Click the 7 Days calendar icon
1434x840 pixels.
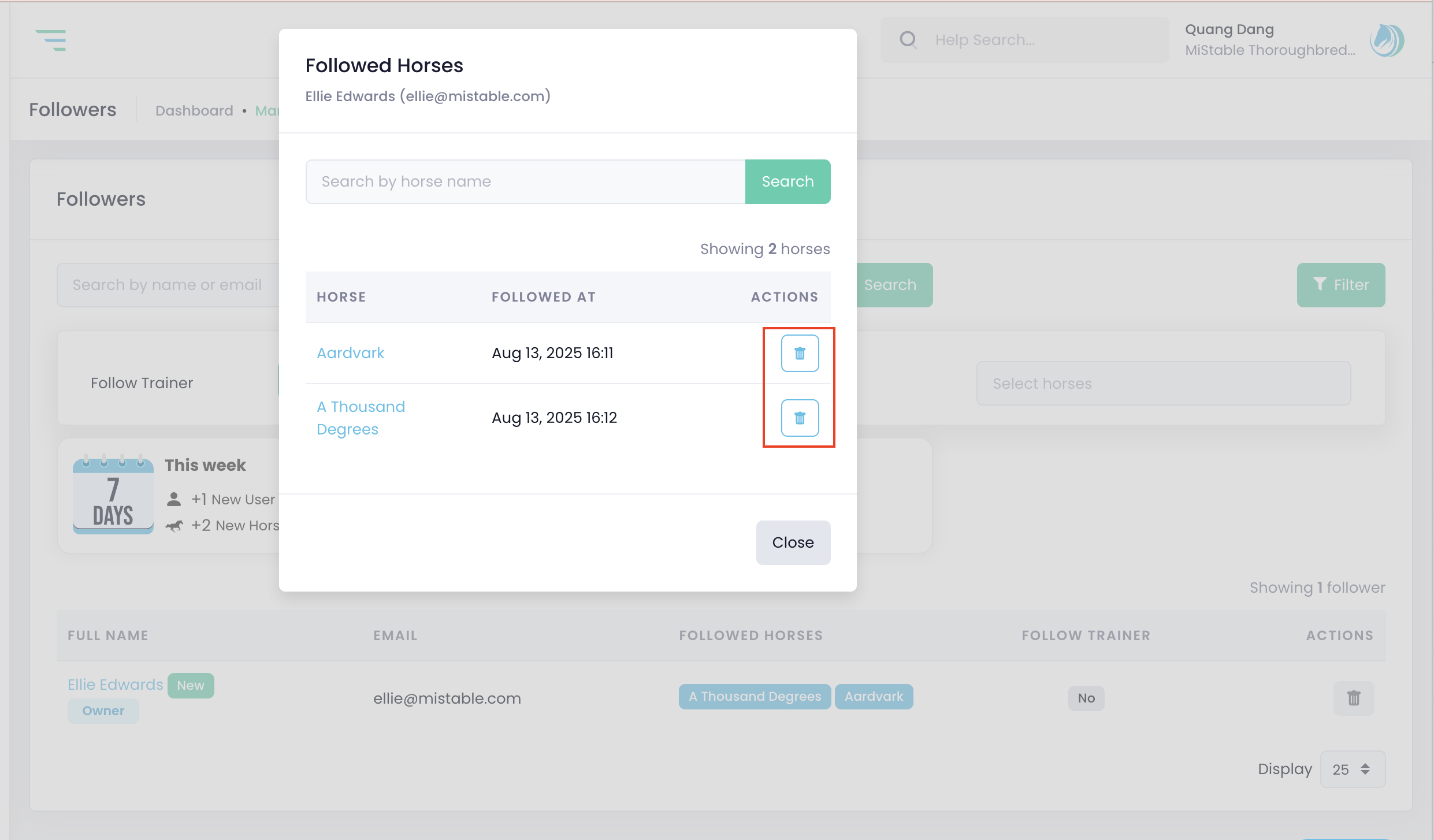(x=113, y=496)
